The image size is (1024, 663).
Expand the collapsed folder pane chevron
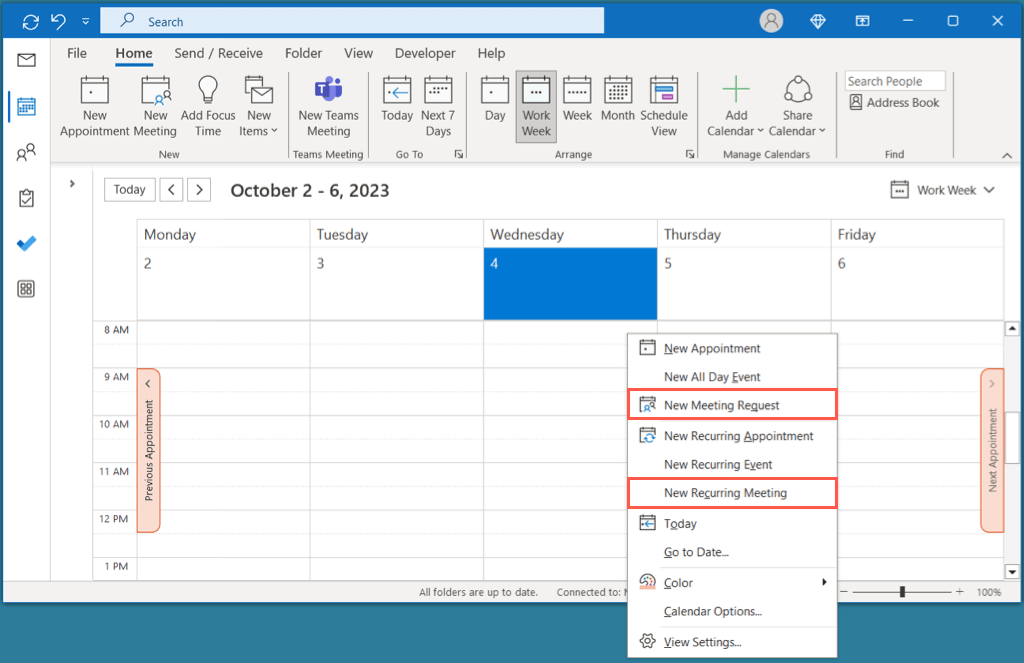tap(72, 184)
